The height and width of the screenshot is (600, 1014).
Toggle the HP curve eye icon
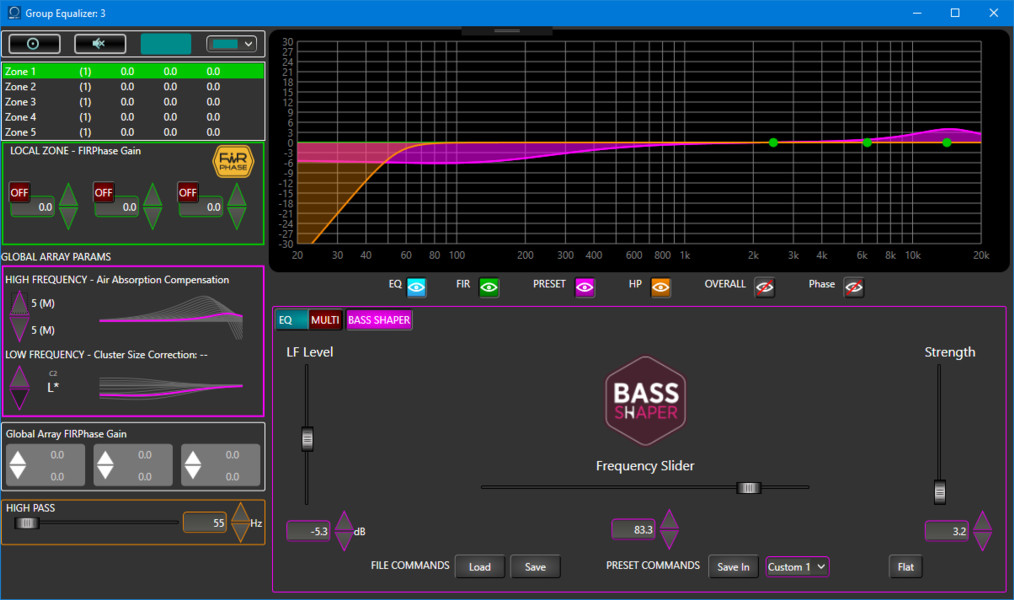click(661, 287)
